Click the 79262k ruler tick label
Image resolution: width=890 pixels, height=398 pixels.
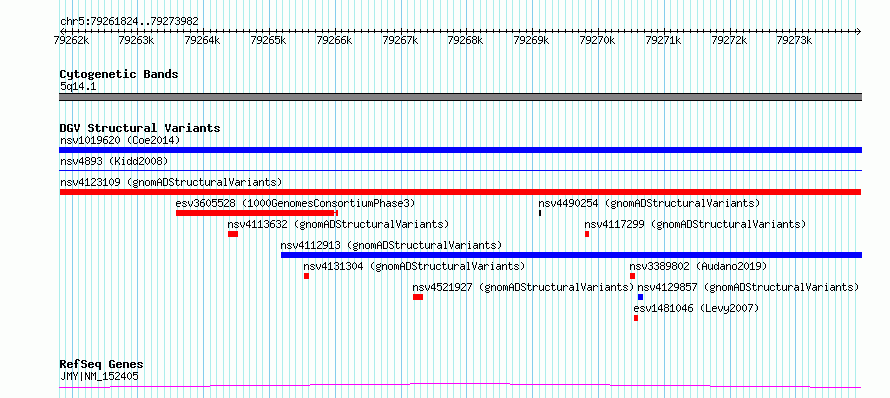[x=72, y=40]
